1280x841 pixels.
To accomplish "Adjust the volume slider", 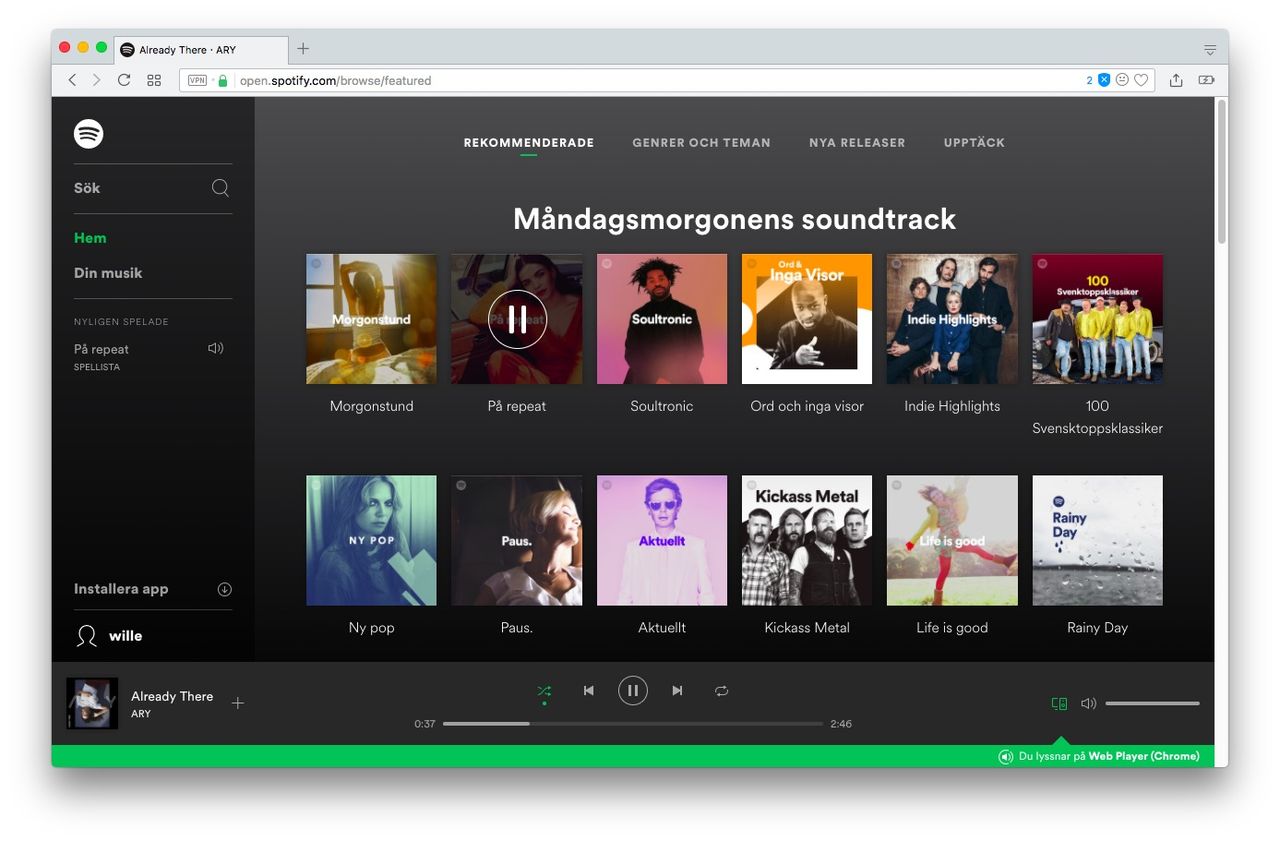I will pos(1152,704).
